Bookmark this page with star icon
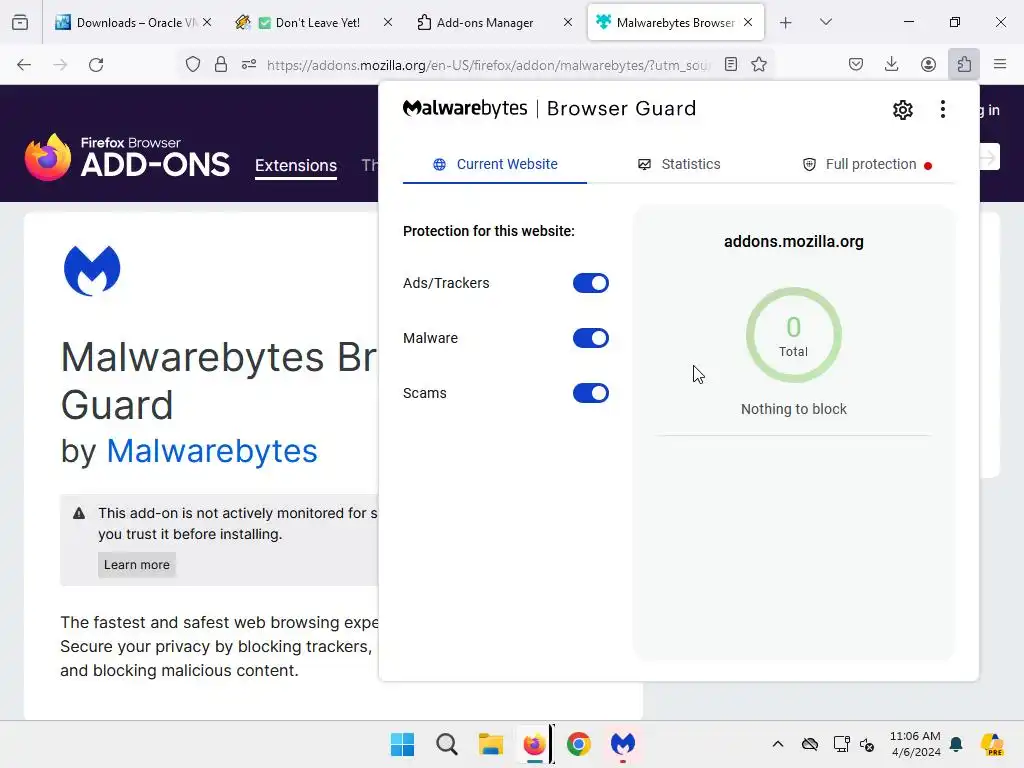Screen dimensions: 1024x768 758,64
